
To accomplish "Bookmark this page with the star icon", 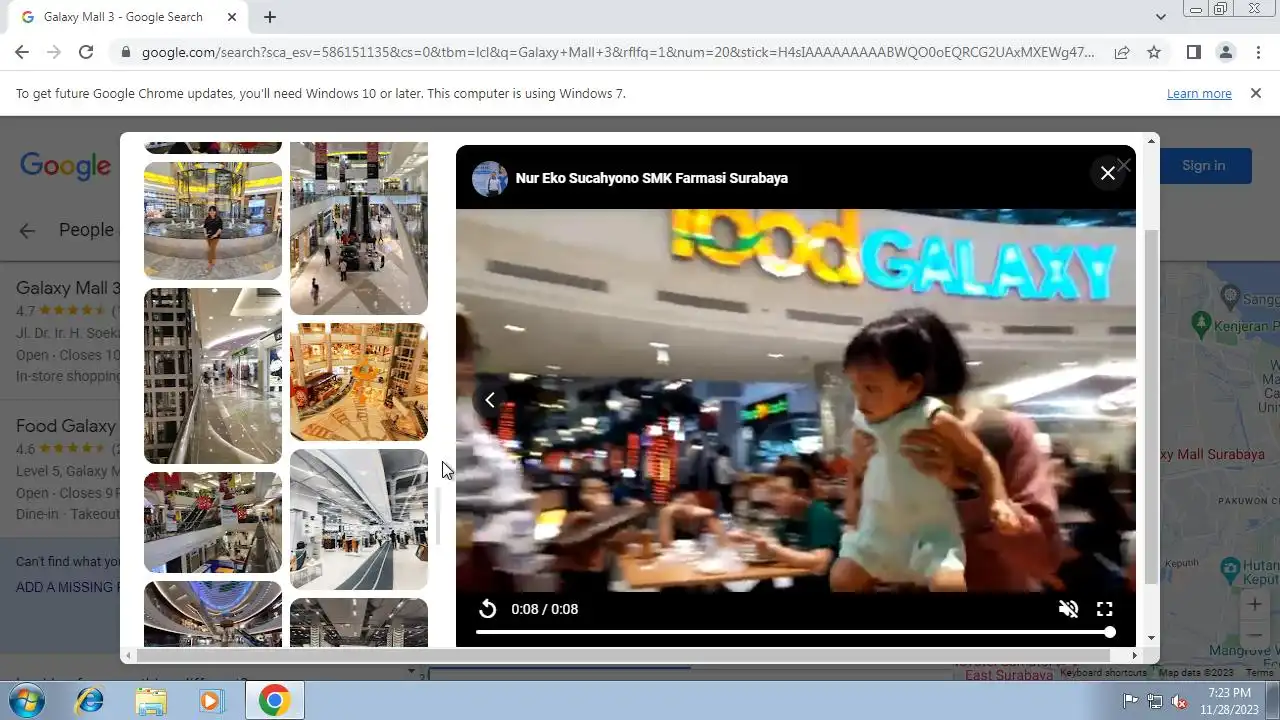I will 1154,52.
